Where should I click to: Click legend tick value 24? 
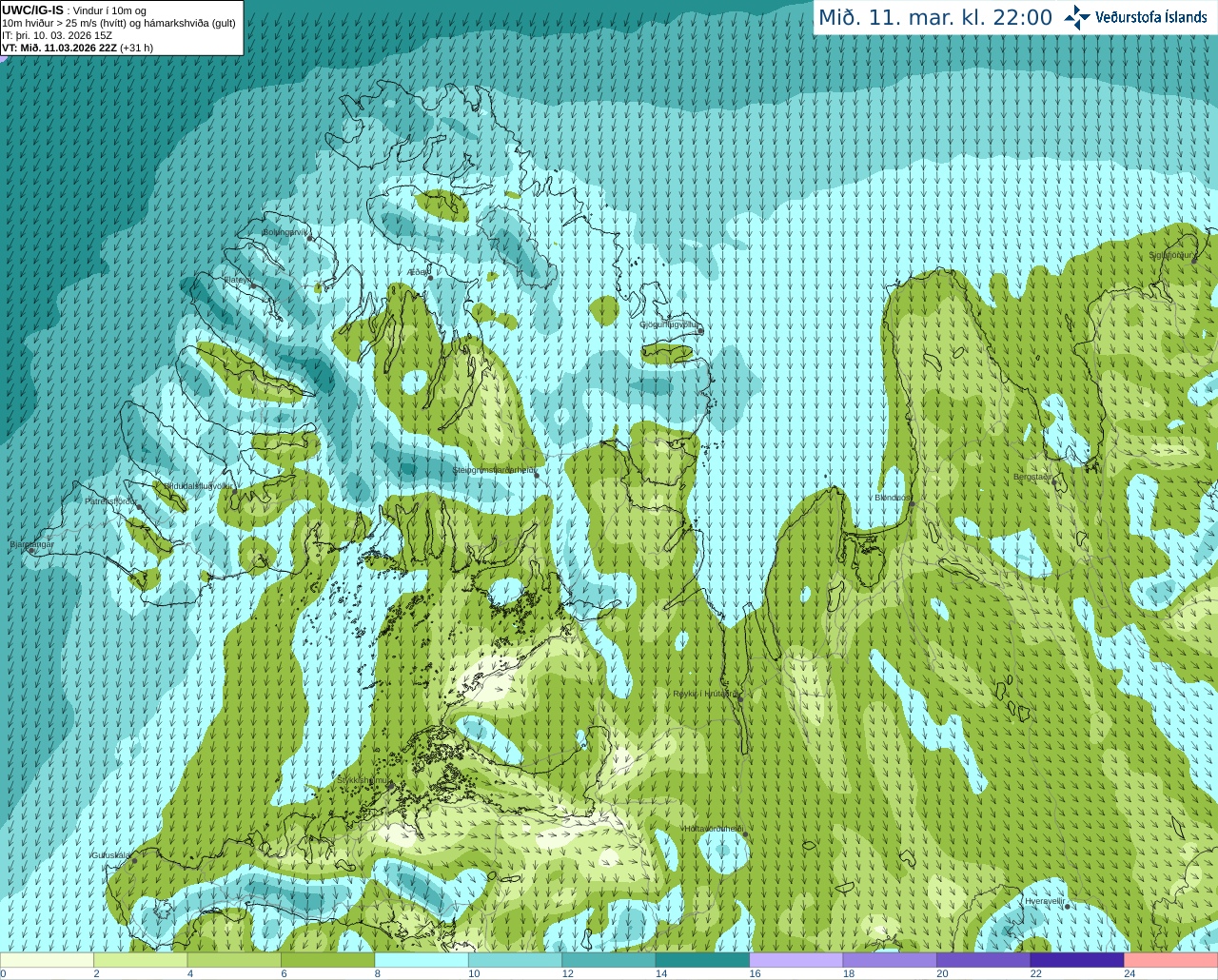click(1130, 973)
